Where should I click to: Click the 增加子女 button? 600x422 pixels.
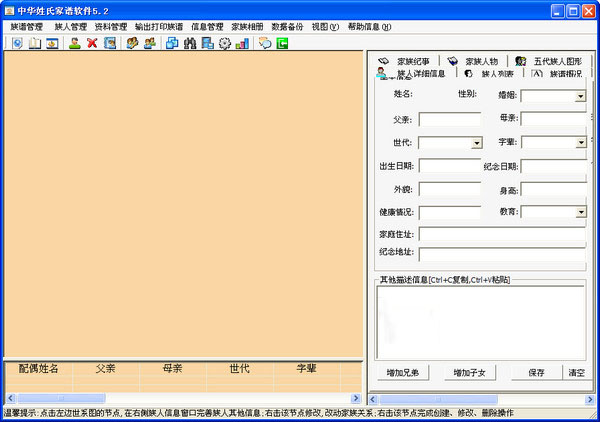(x=470, y=373)
